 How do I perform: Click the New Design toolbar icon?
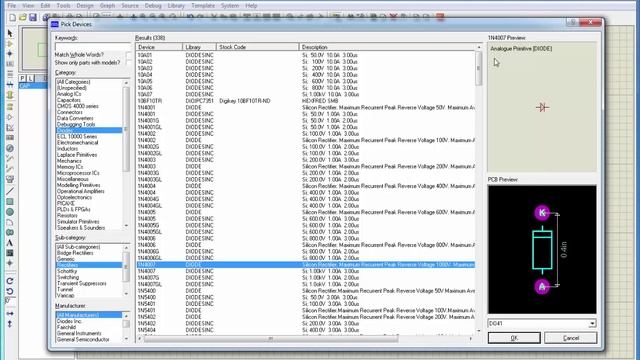12,18
